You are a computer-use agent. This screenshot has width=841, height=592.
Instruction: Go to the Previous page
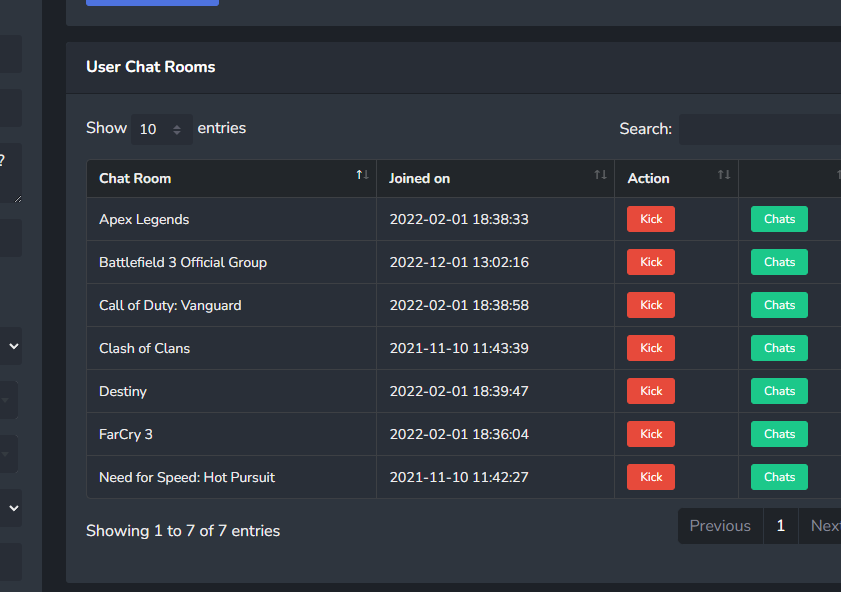[720, 525]
